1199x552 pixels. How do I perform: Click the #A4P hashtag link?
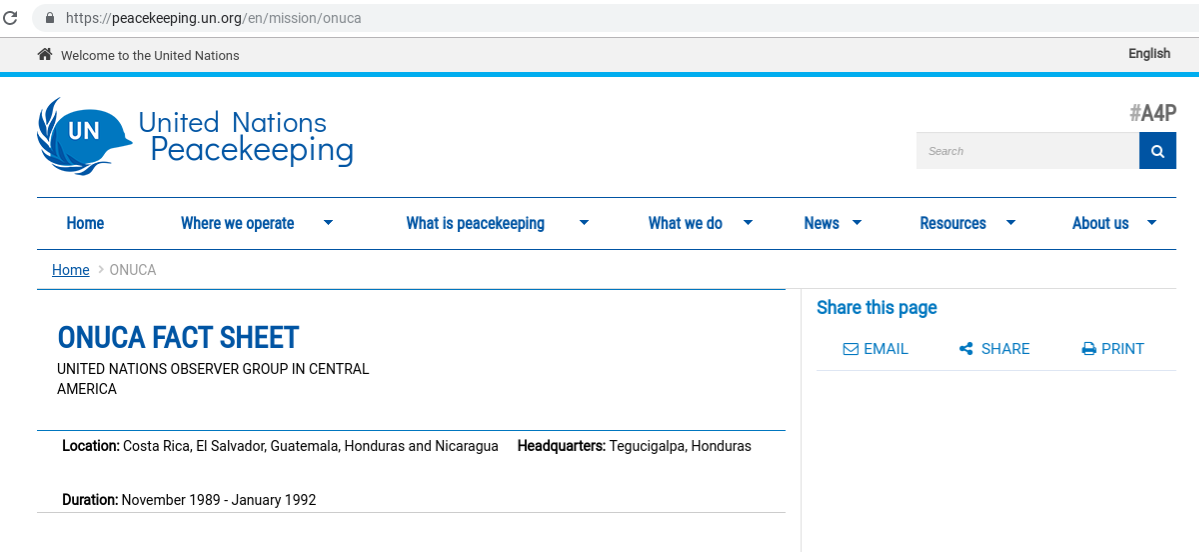coord(1152,113)
